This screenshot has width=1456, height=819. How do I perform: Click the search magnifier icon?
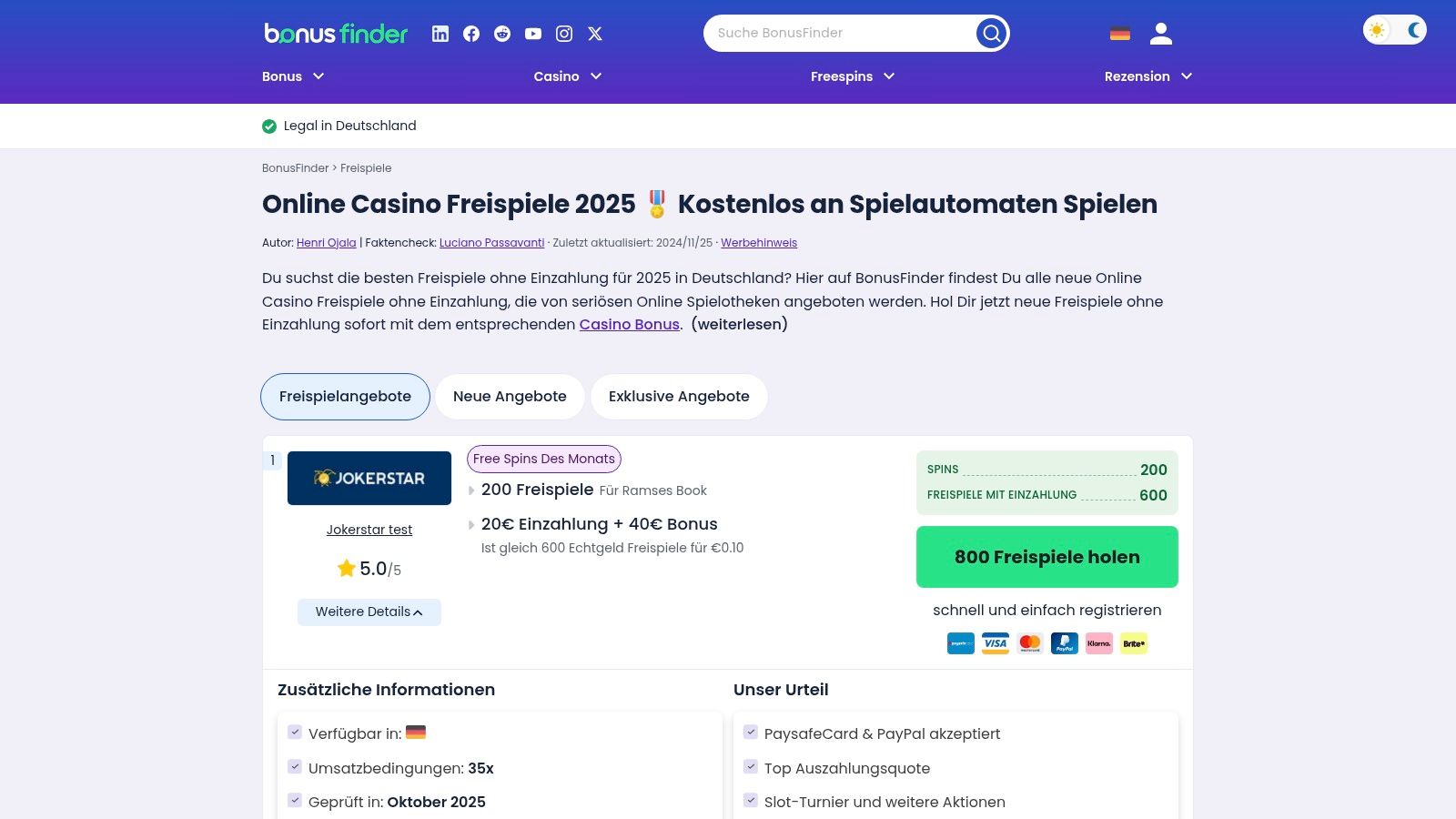(x=991, y=32)
